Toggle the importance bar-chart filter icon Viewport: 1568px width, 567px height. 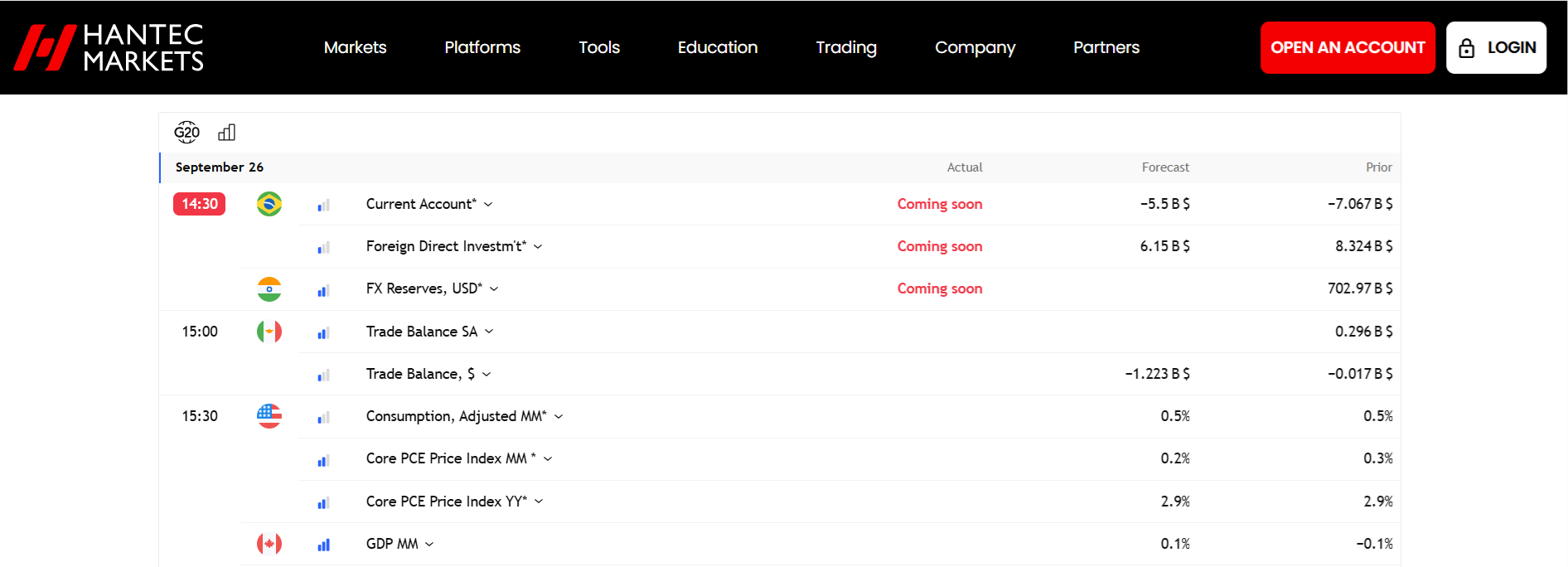227,133
